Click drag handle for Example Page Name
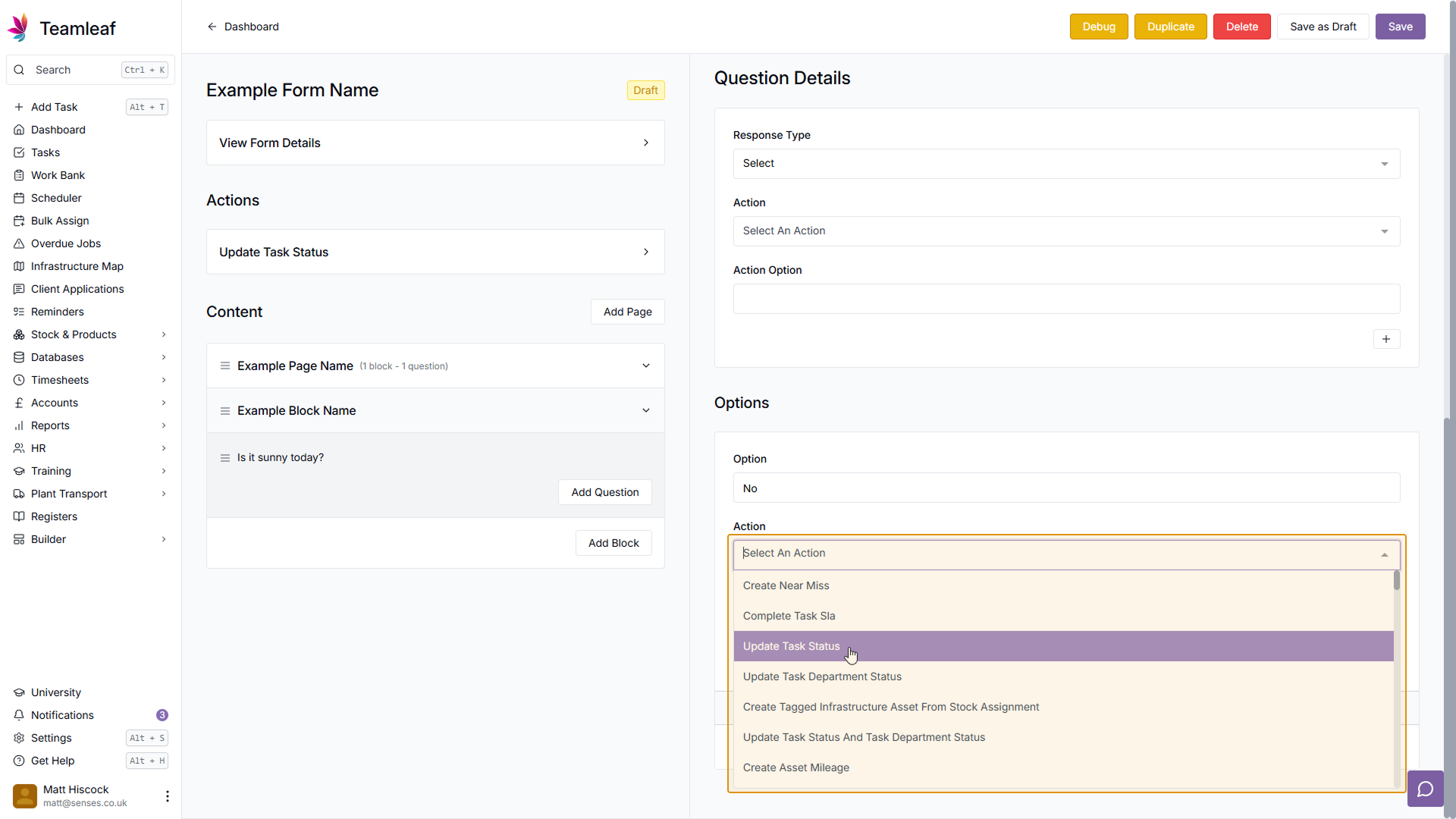 click(225, 366)
